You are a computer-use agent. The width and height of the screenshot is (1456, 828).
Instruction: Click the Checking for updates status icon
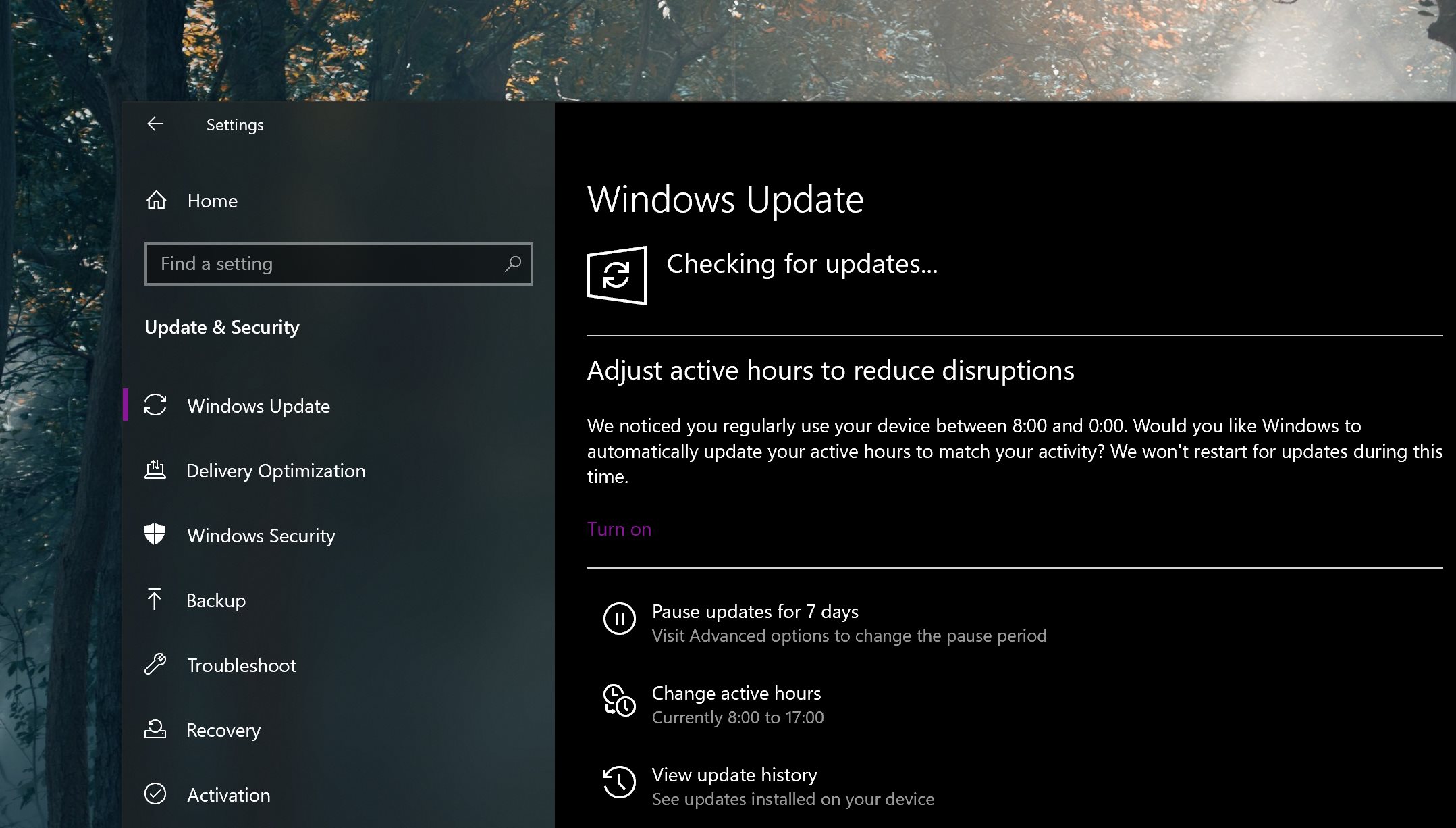tap(617, 275)
